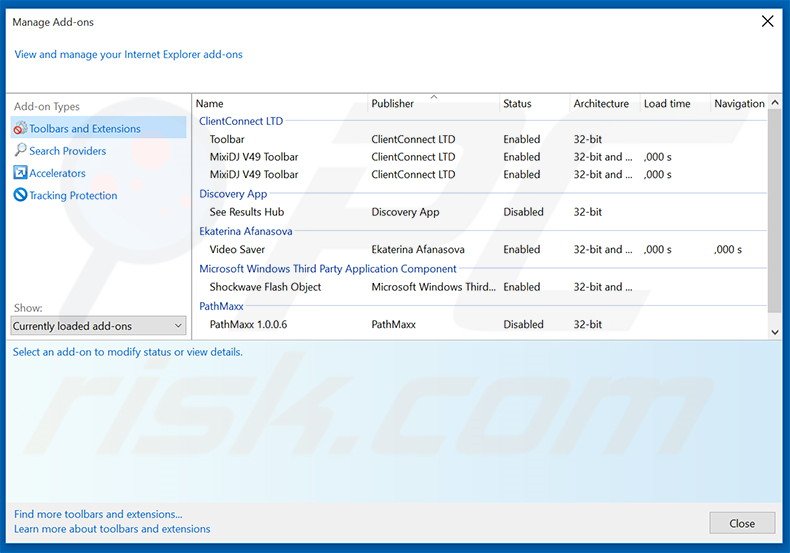Click Enabled status of Video Saver
This screenshot has width=790, height=553.
click(x=521, y=249)
